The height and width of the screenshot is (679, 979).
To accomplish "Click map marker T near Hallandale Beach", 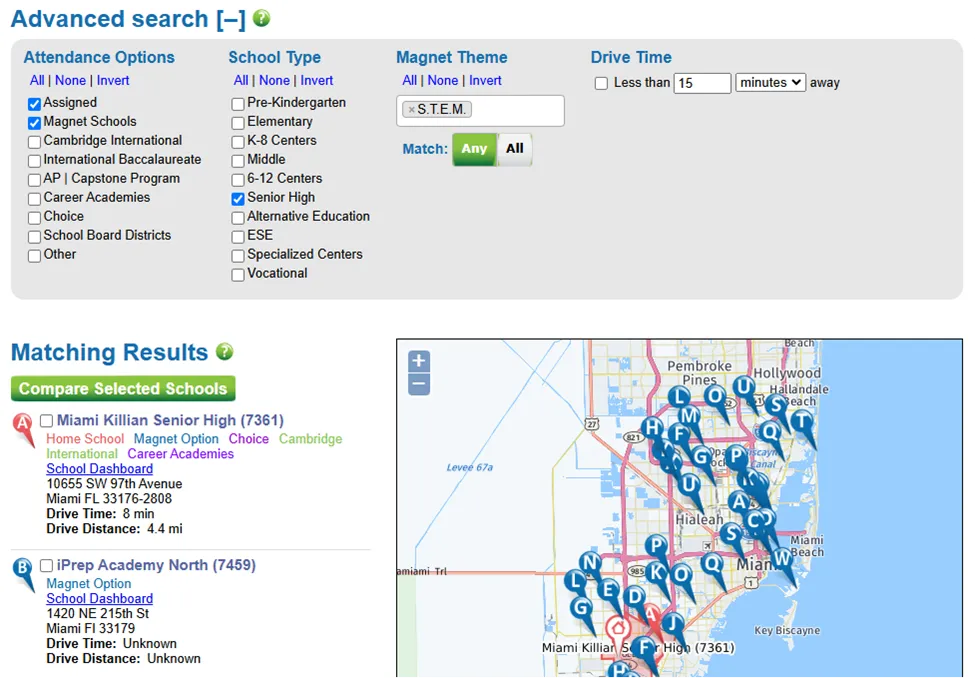I will click(801, 421).
